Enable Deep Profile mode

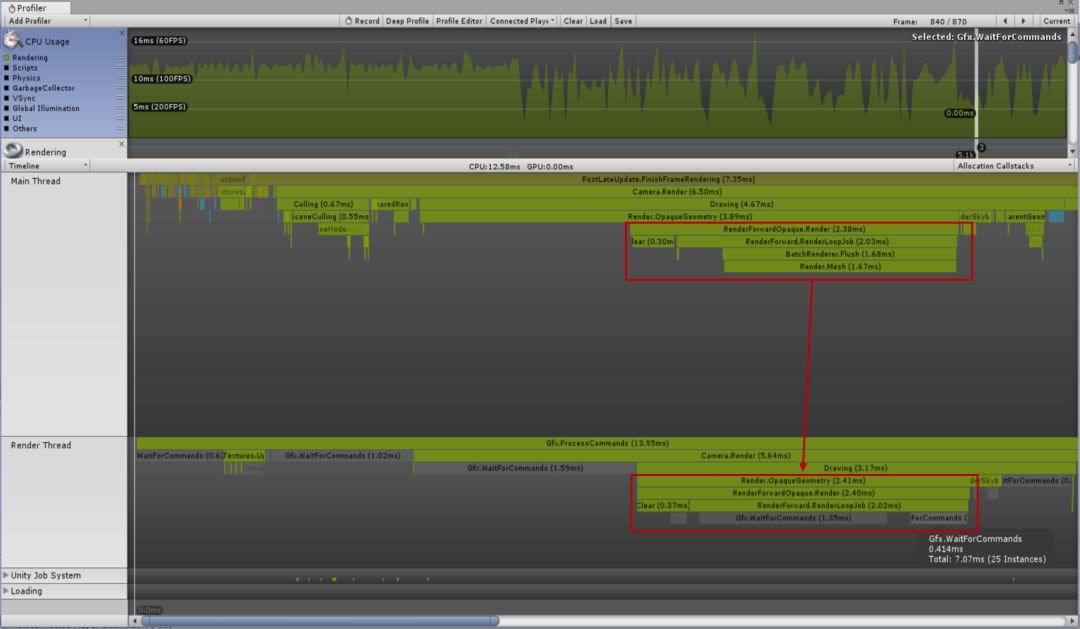click(407, 21)
